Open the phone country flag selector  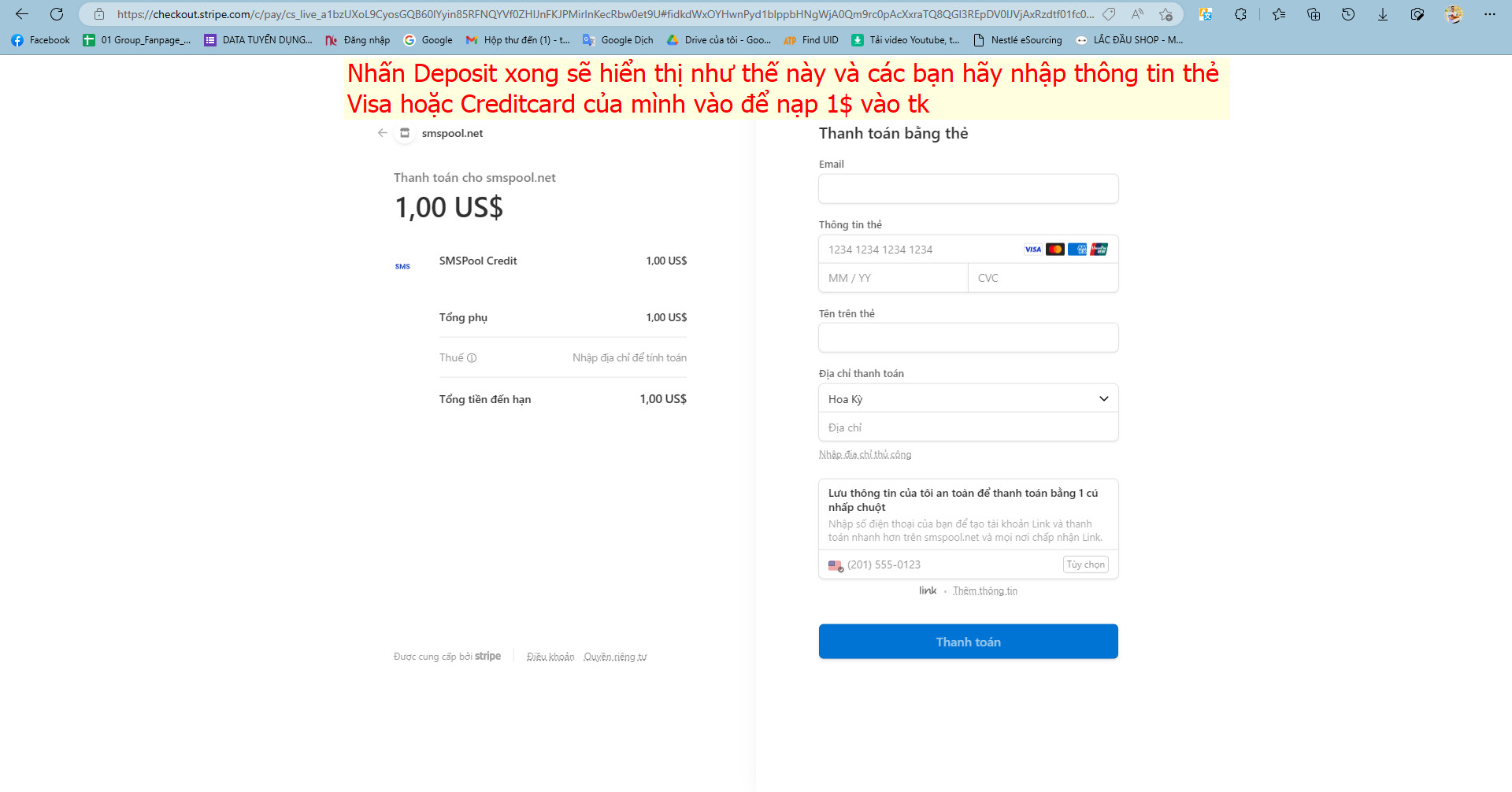[836, 565]
